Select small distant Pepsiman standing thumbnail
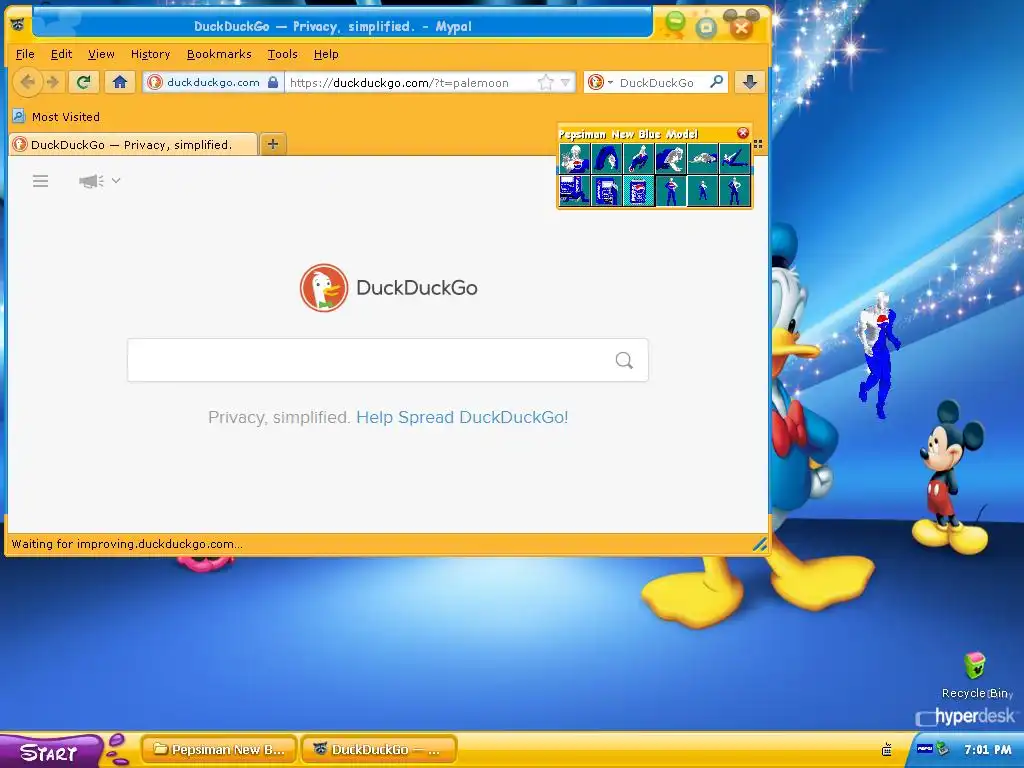 [703, 191]
